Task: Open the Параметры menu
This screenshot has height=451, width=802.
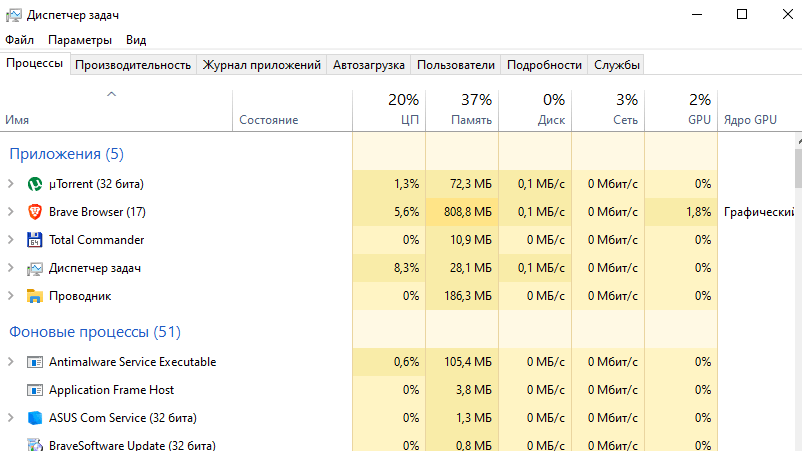Action: tap(80, 40)
